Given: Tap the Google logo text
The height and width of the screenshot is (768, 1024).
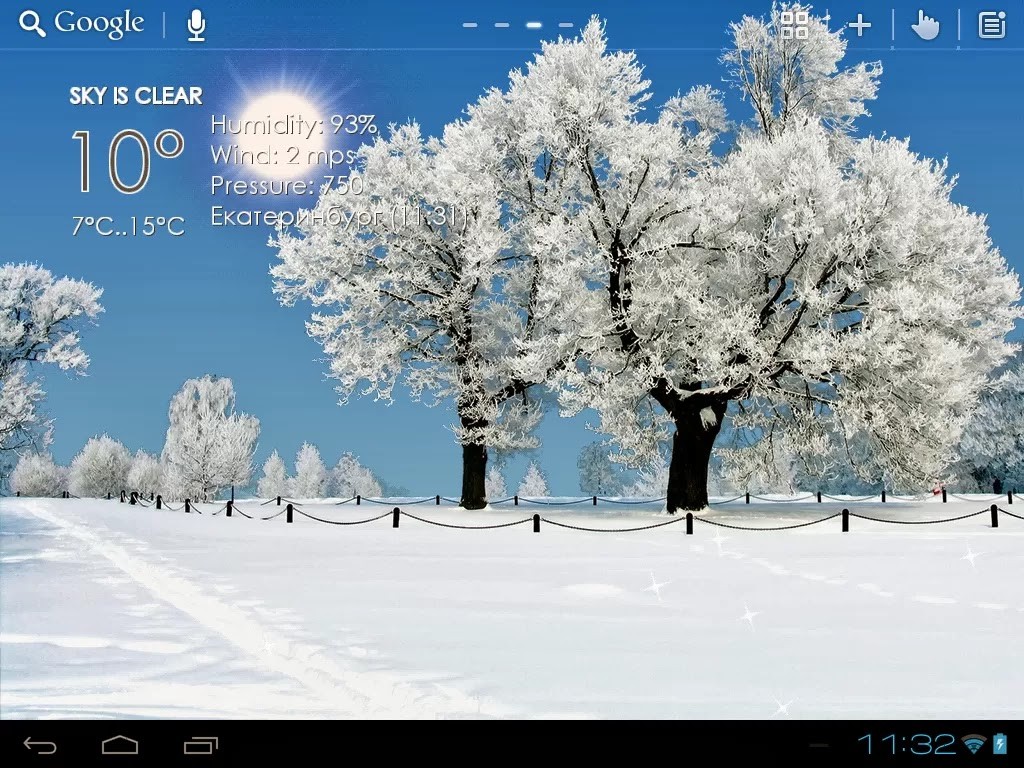Looking at the screenshot, I should 99,24.
